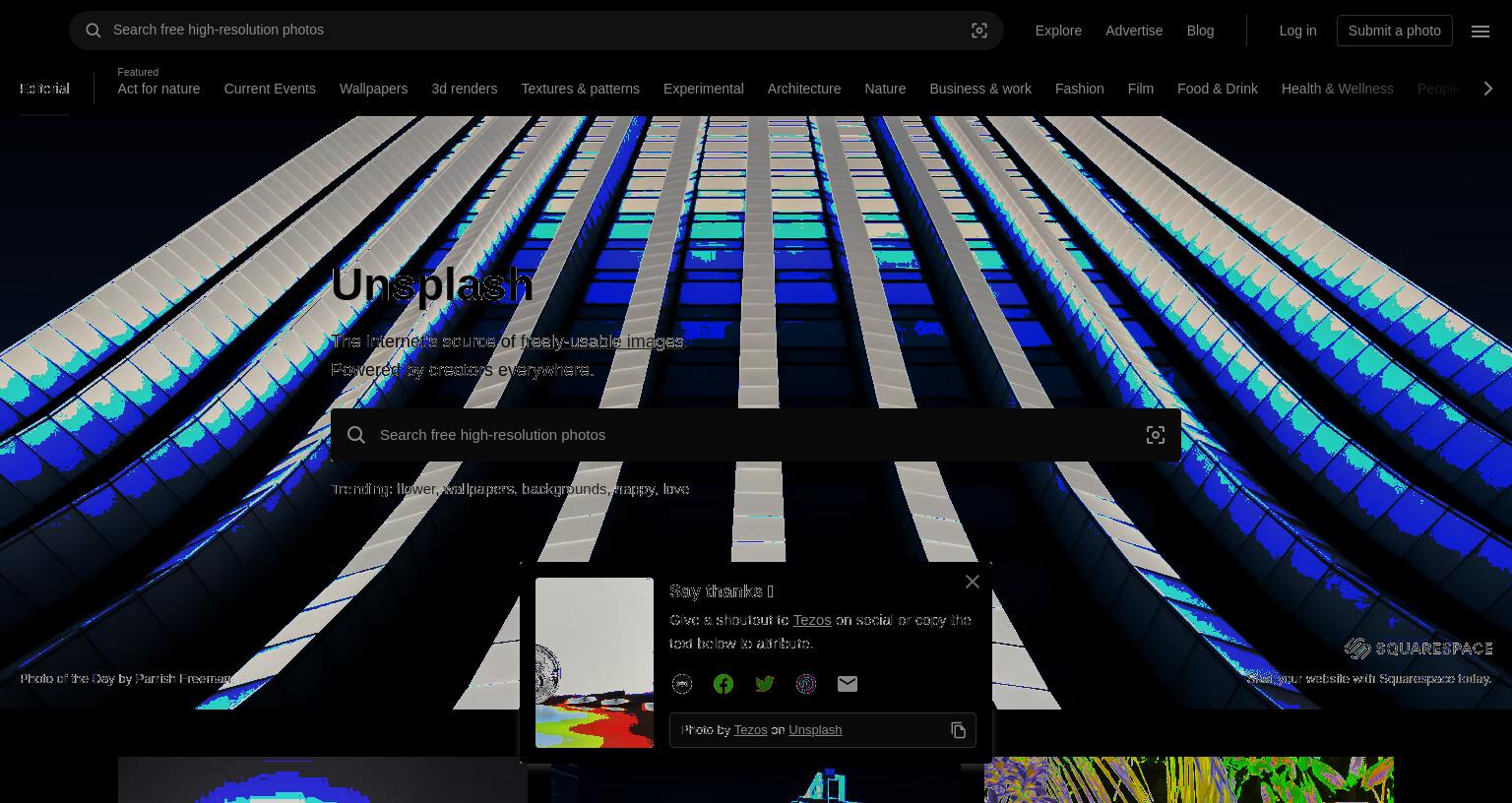This screenshot has height=803, width=1512.
Task: Share on Facebook from the Say thanks popup
Action: (724, 684)
